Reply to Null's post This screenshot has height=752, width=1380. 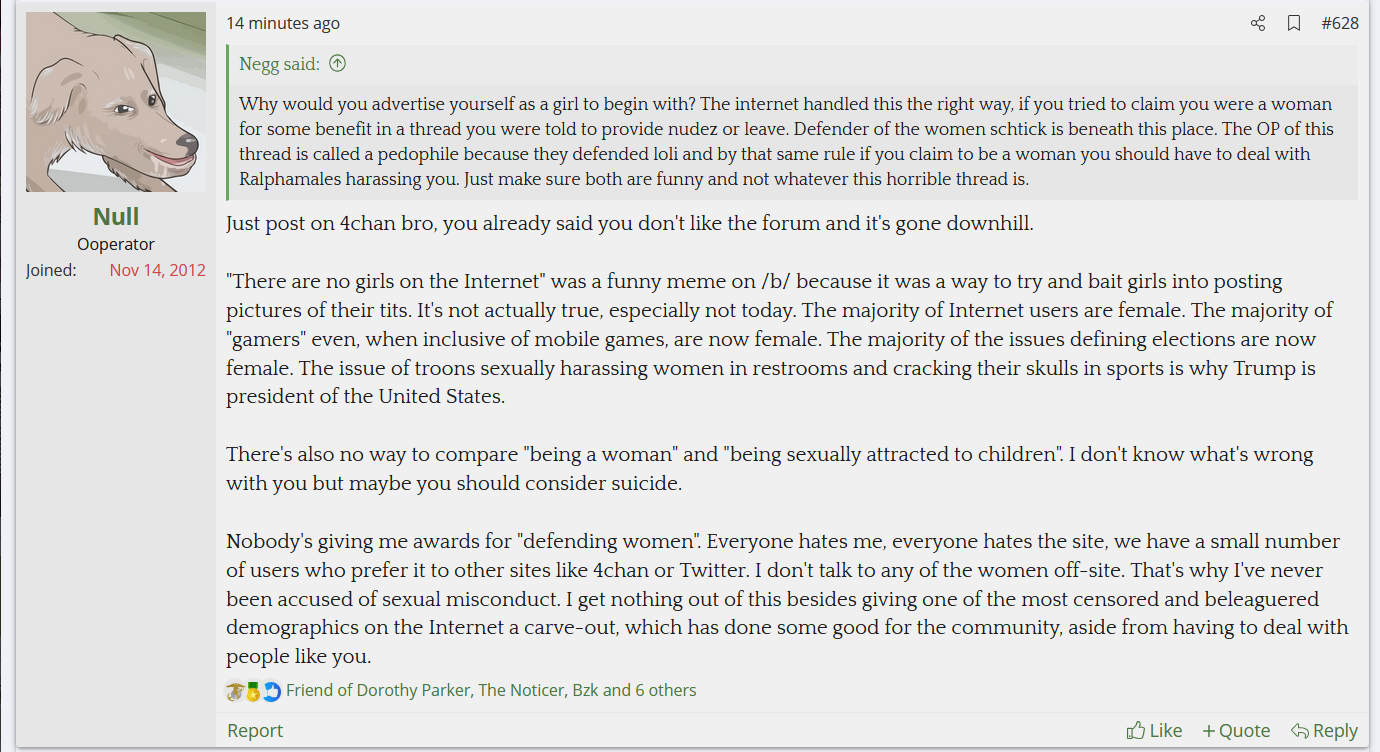pos(1324,731)
